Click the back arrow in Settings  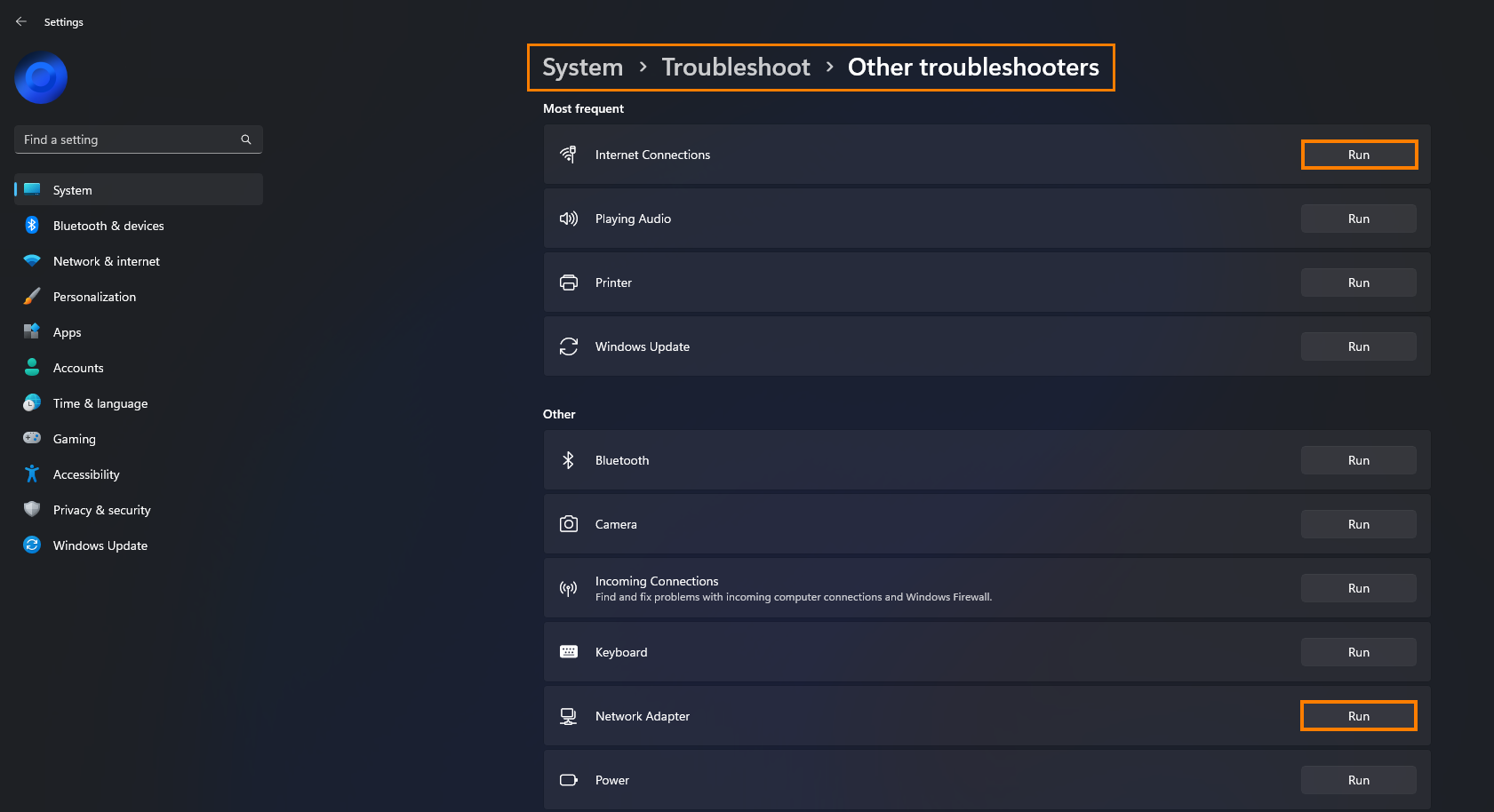(21, 21)
